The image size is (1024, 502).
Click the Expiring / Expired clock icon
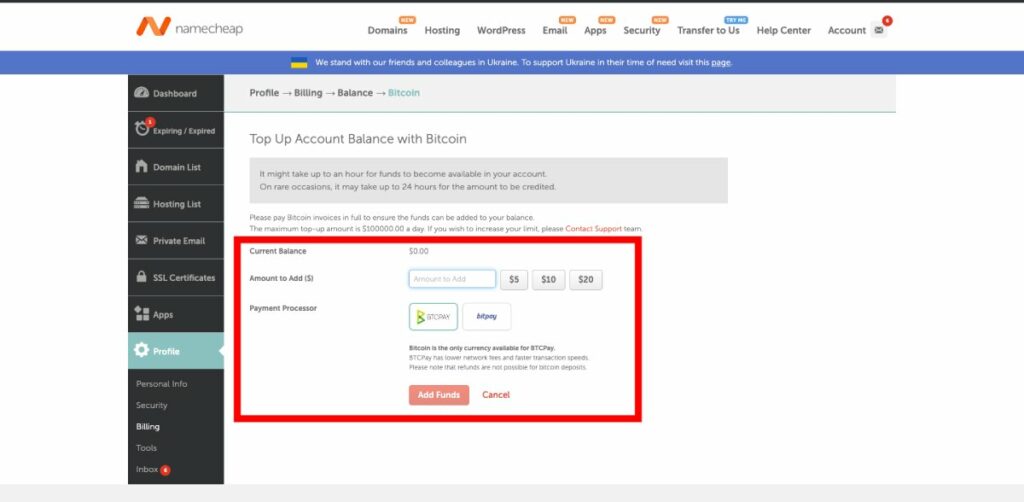tap(142, 129)
